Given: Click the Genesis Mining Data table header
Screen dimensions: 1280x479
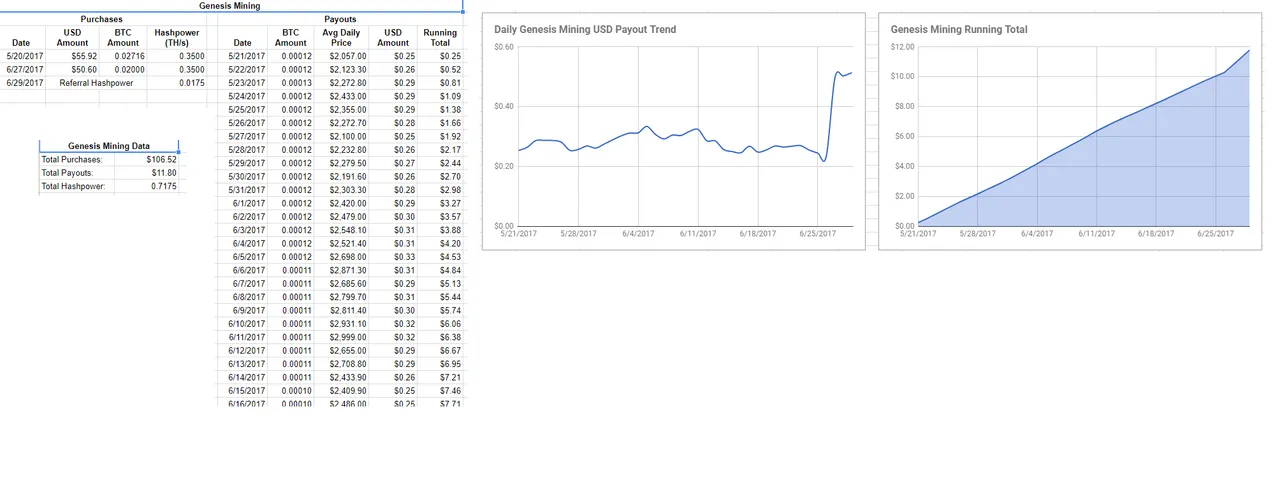Looking at the screenshot, I should 108,146.
